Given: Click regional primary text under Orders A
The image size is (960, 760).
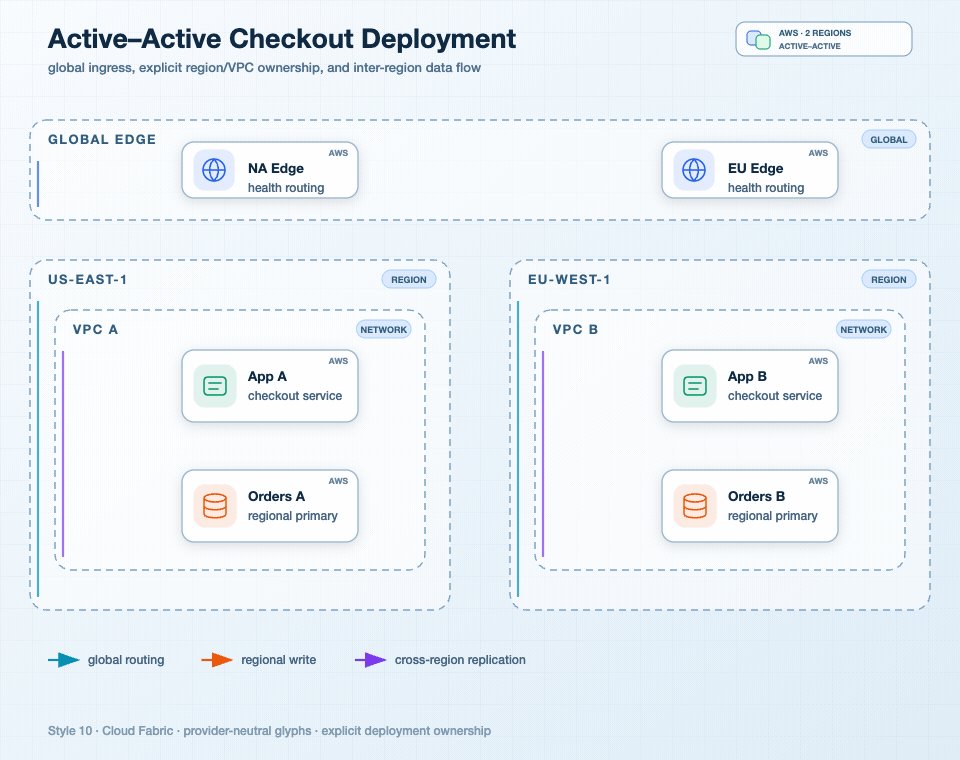Looking at the screenshot, I should pos(293,516).
